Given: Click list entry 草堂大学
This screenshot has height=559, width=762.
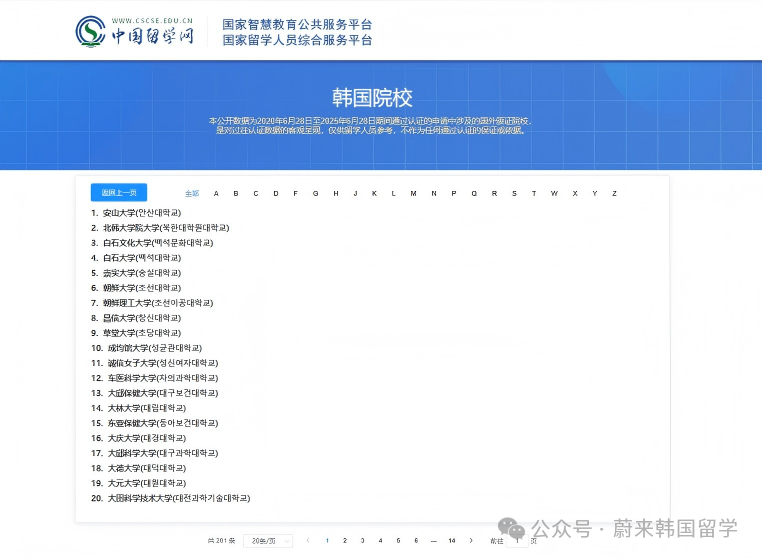Looking at the screenshot, I should (136, 333).
